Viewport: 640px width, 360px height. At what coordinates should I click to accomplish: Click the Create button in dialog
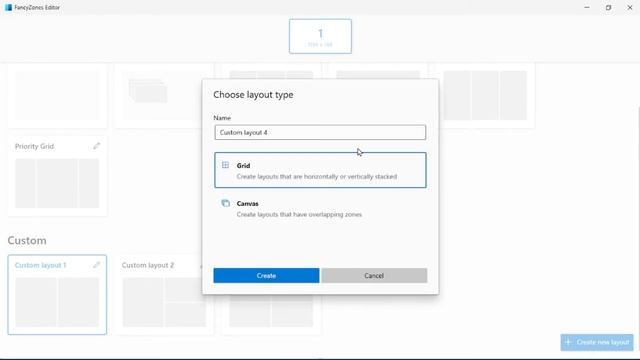click(266, 276)
